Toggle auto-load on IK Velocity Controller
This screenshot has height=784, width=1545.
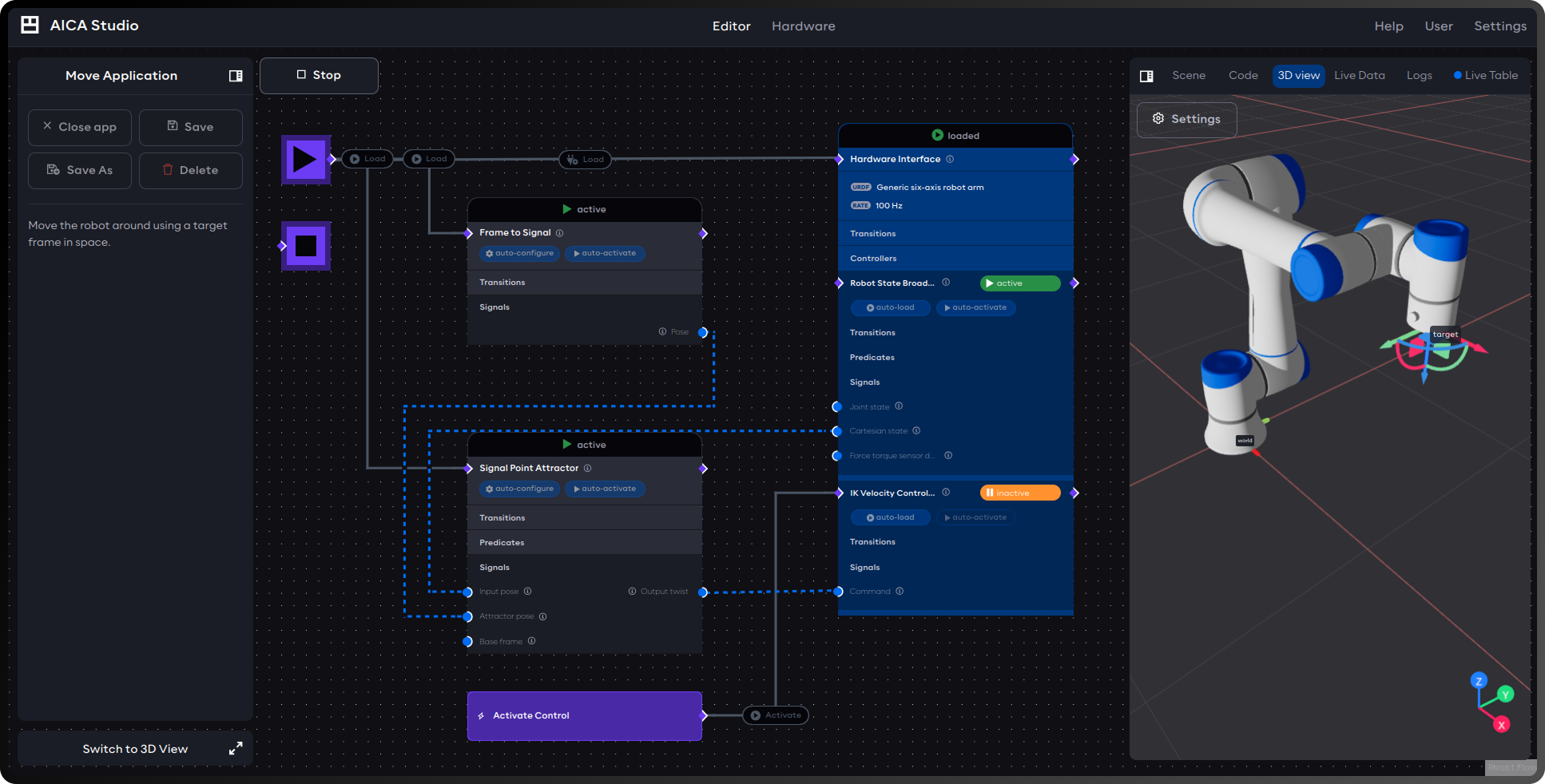[x=891, y=517]
